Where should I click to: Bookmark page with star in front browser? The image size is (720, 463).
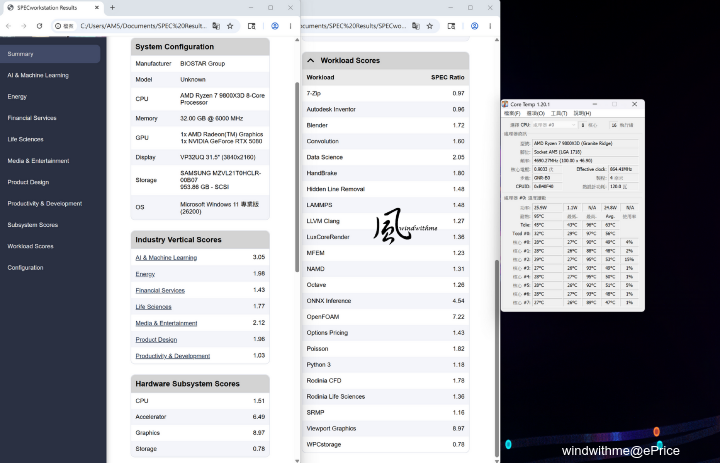tap(230, 26)
